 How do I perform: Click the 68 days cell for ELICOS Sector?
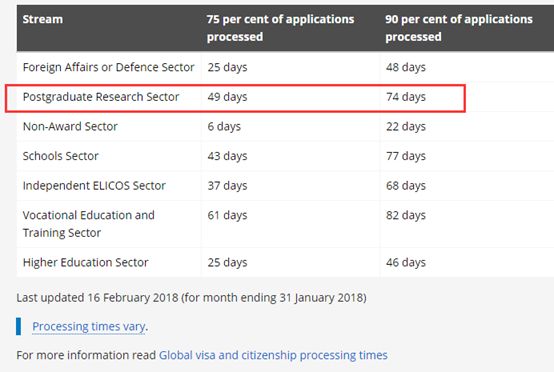click(x=406, y=186)
